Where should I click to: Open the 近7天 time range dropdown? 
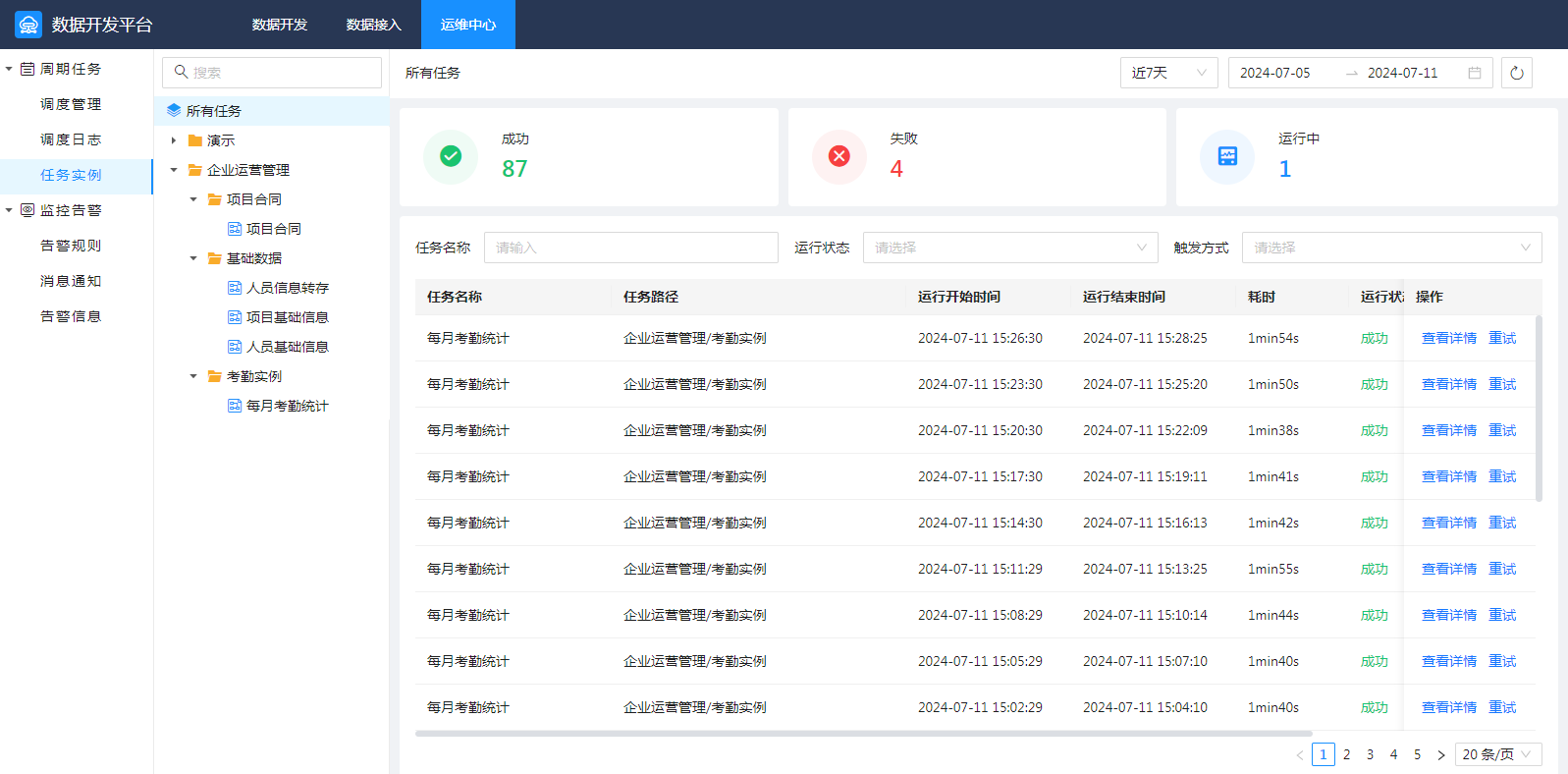point(1168,73)
